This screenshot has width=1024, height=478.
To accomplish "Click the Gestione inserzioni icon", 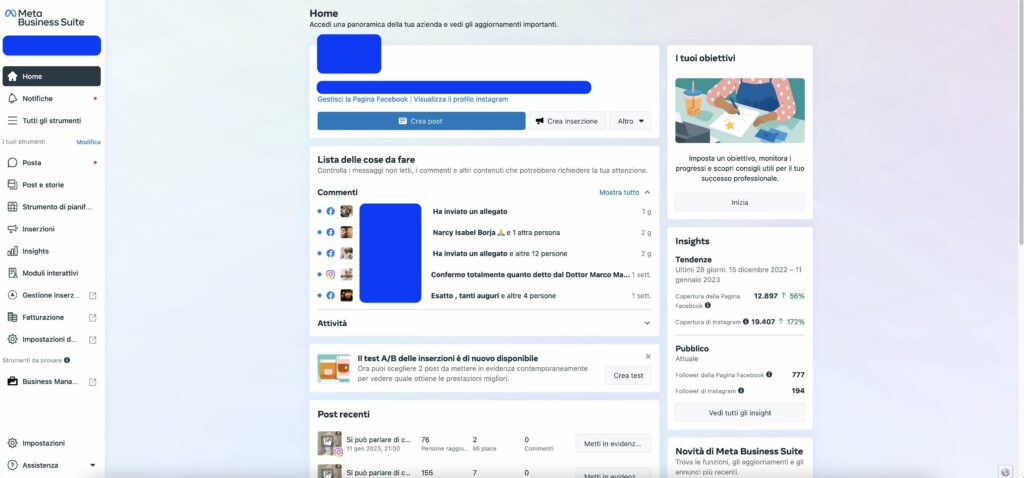I will click(12, 295).
